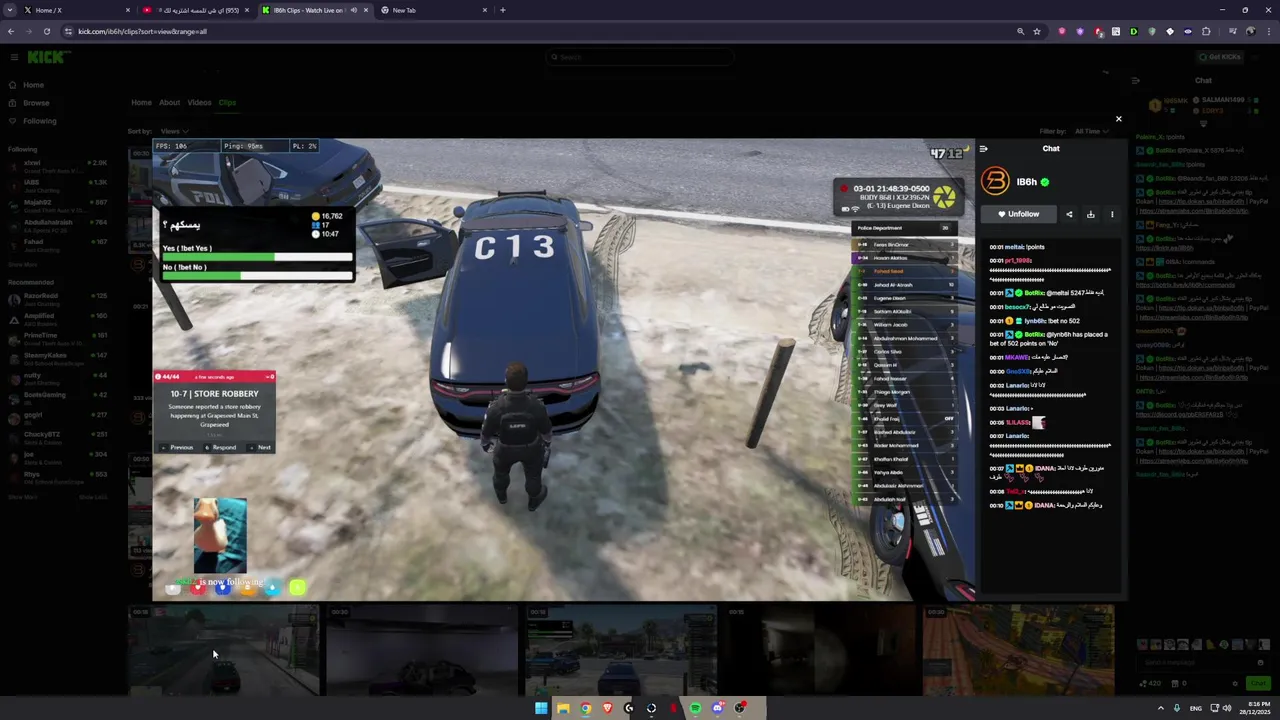Screen dimensions: 1280x720
Task: Close the clip viewer overlay
Action: [x=1118, y=119]
